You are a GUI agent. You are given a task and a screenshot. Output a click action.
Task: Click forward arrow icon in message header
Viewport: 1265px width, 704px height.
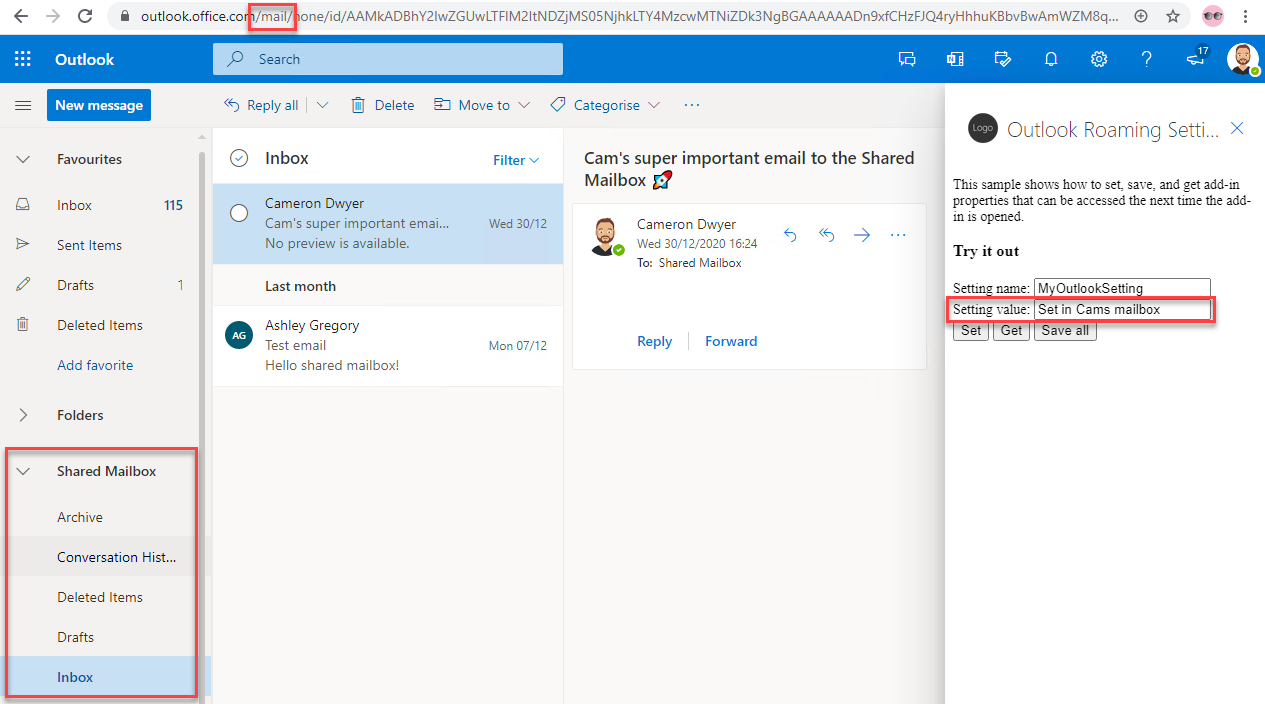point(862,235)
